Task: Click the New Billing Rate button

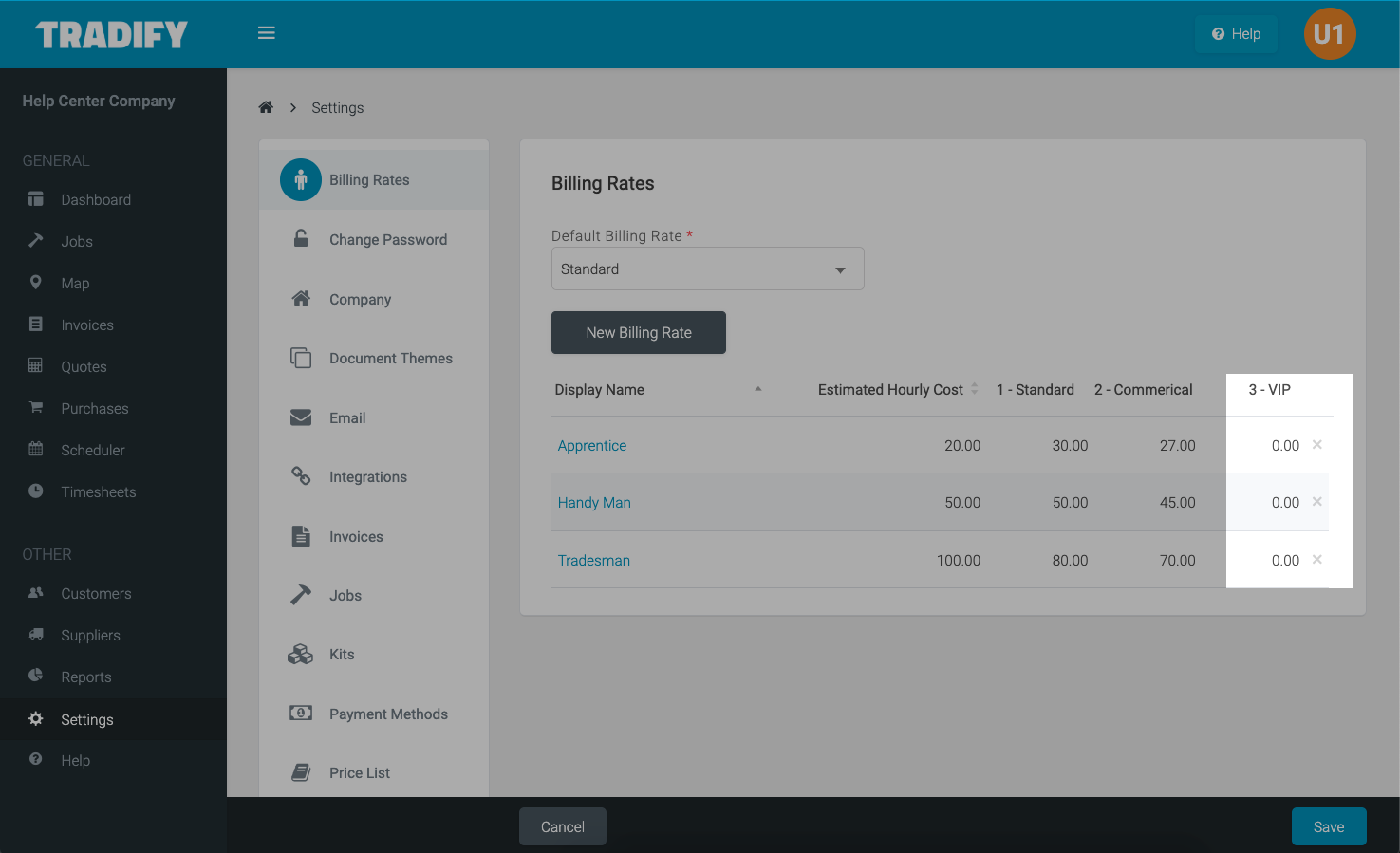Action: (639, 332)
